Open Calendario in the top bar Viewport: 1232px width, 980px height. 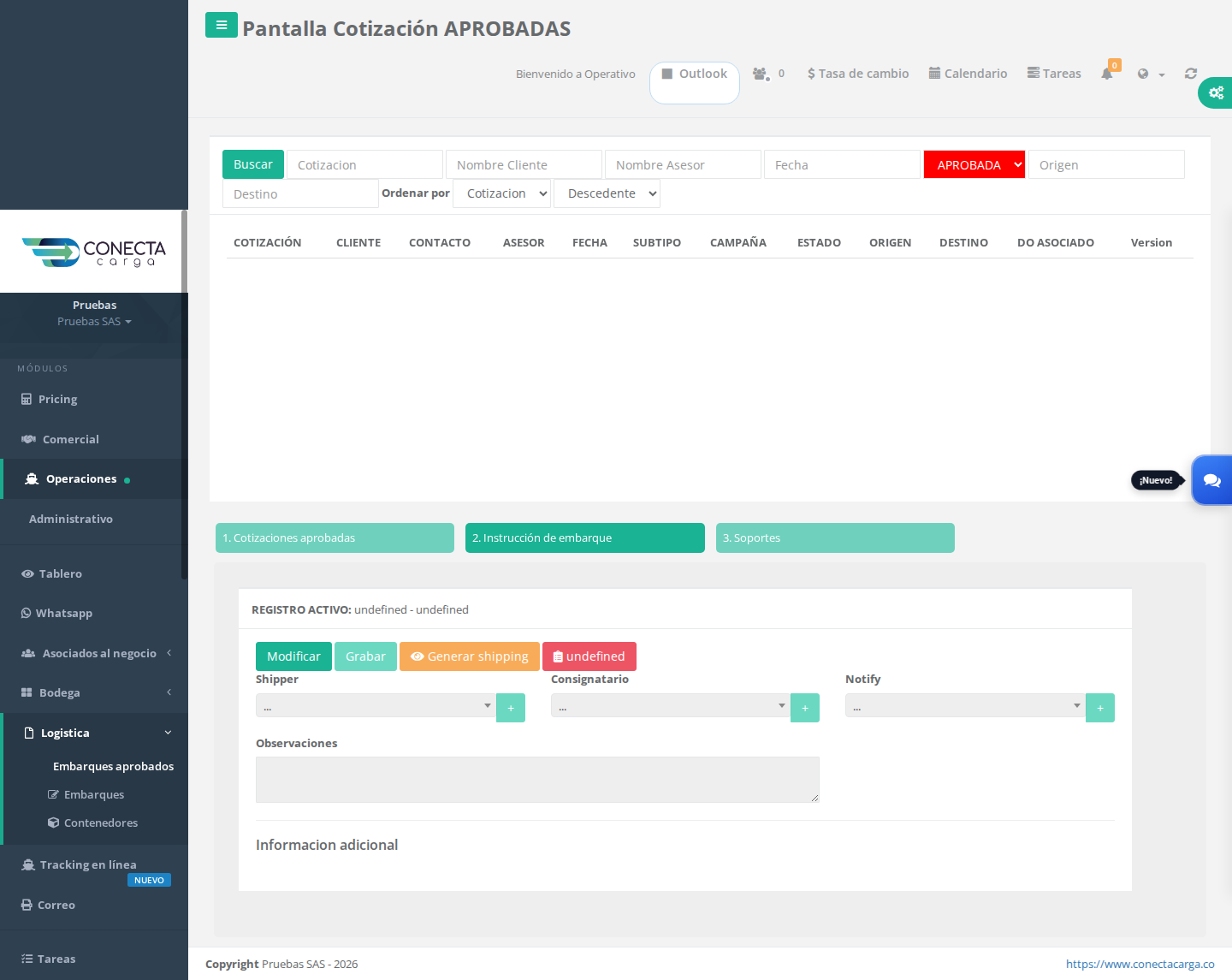click(968, 74)
